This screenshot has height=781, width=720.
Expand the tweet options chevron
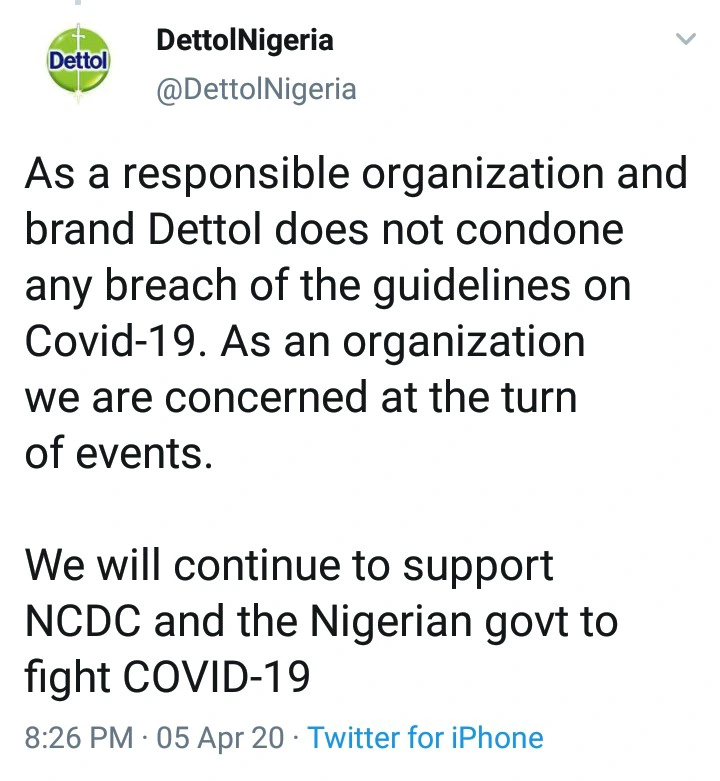point(685,40)
